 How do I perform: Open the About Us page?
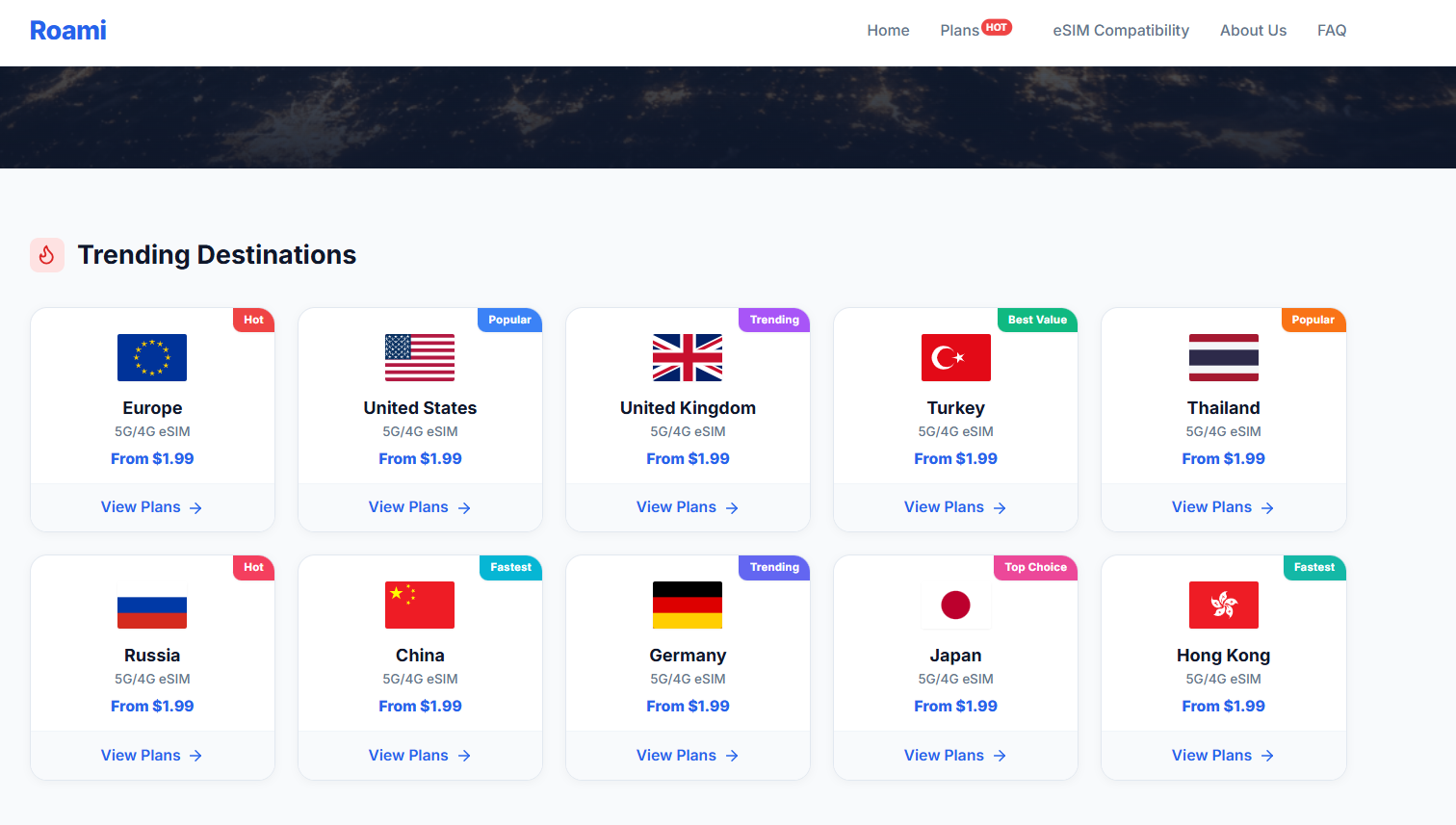pyautogui.click(x=1253, y=31)
